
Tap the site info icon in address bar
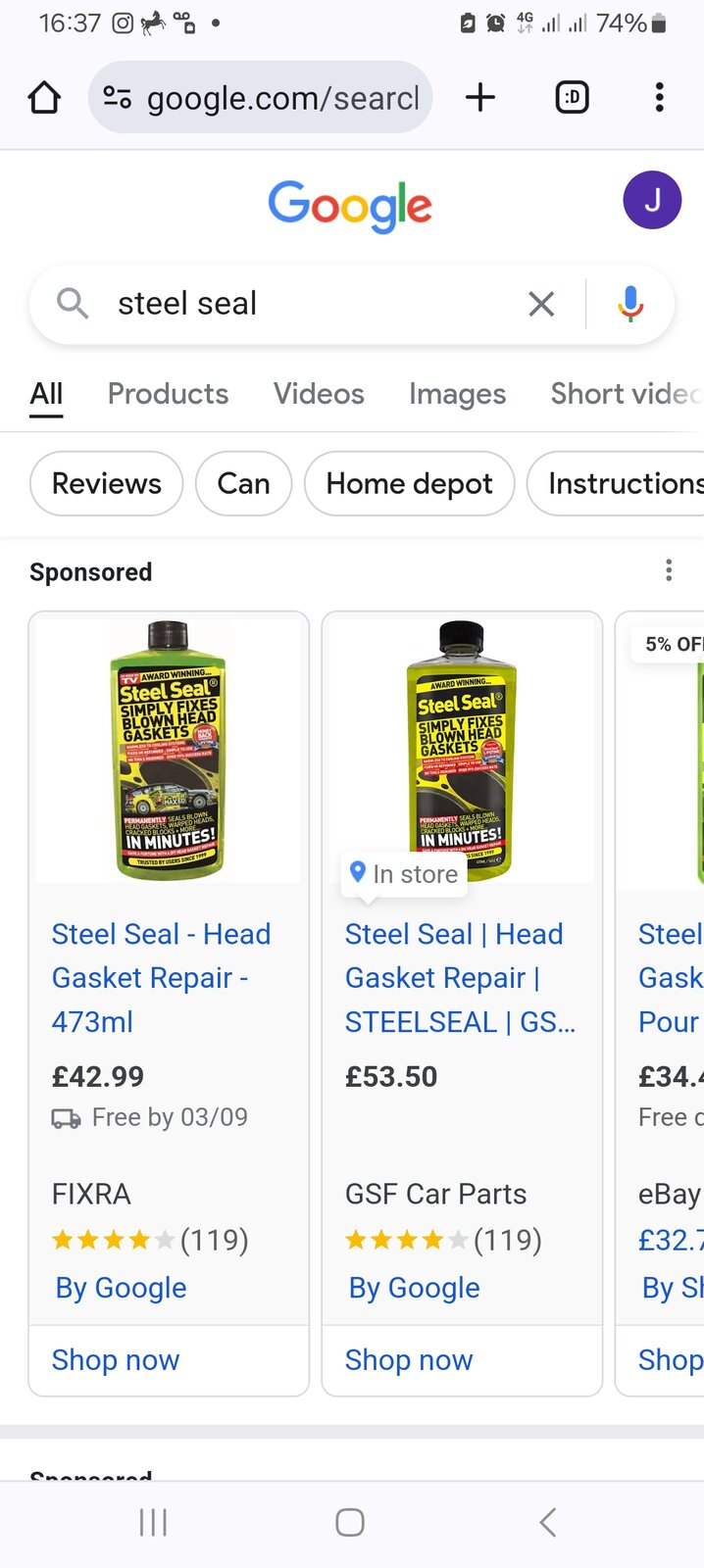tap(118, 98)
